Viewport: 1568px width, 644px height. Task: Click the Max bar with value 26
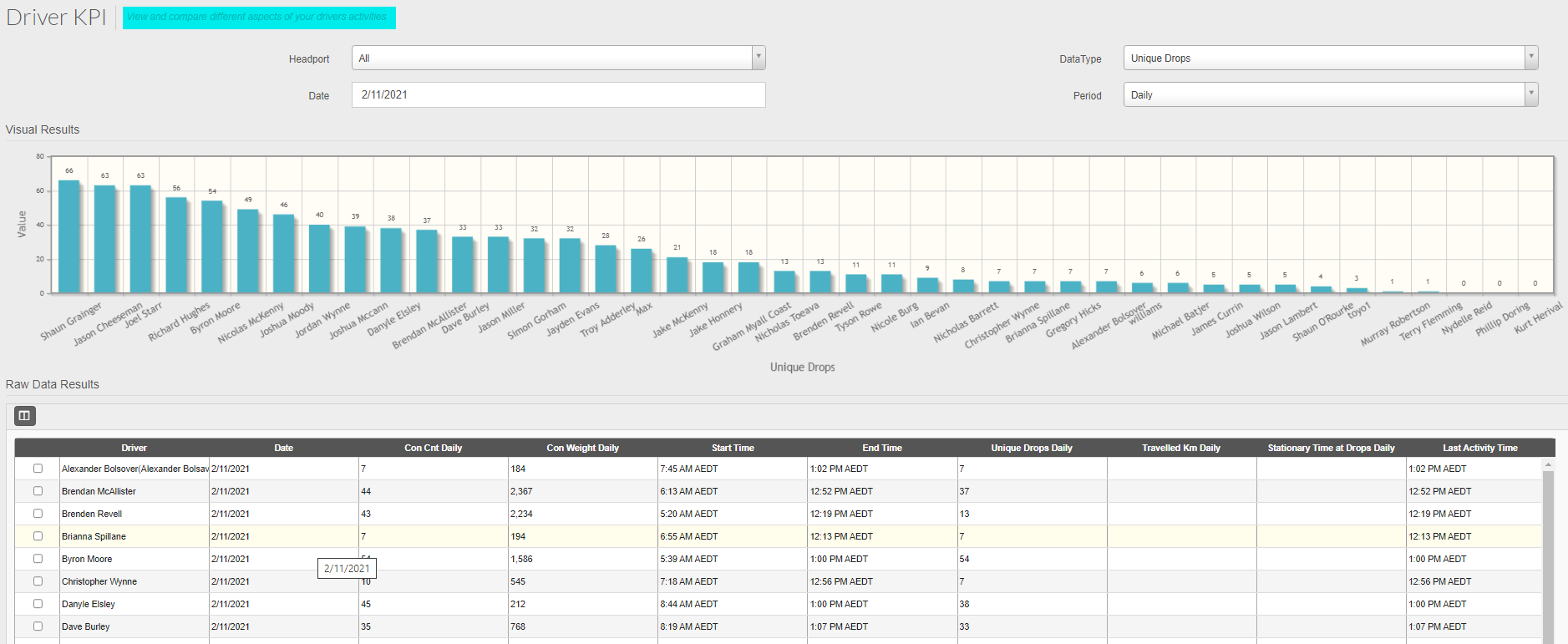[642, 271]
